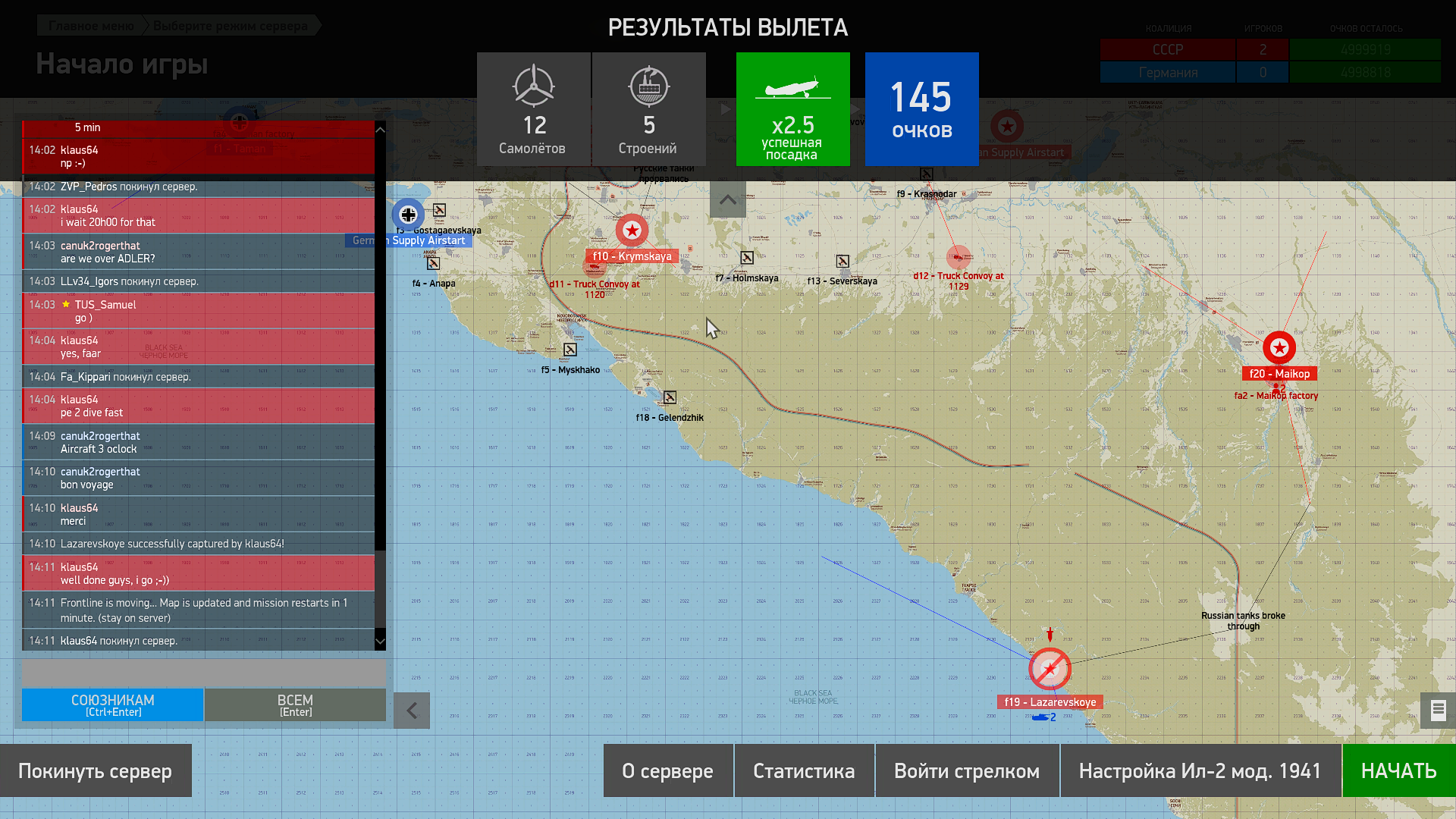This screenshot has width=1456, height=819.
Task: Click the f5 Myskhako airfield icon
Action: [570, 350]
